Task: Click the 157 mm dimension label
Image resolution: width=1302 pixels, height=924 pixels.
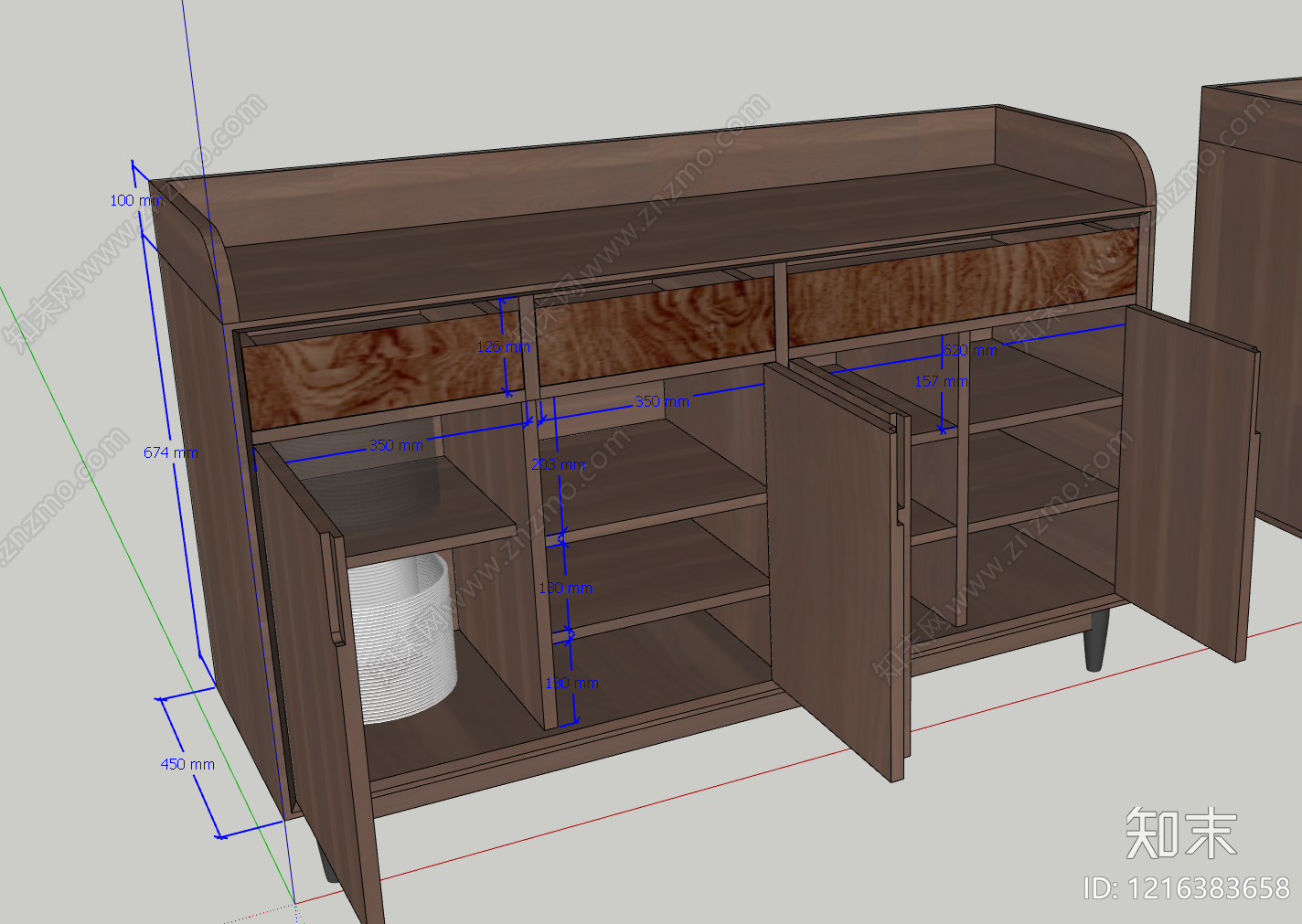Action: pos(941,381)
